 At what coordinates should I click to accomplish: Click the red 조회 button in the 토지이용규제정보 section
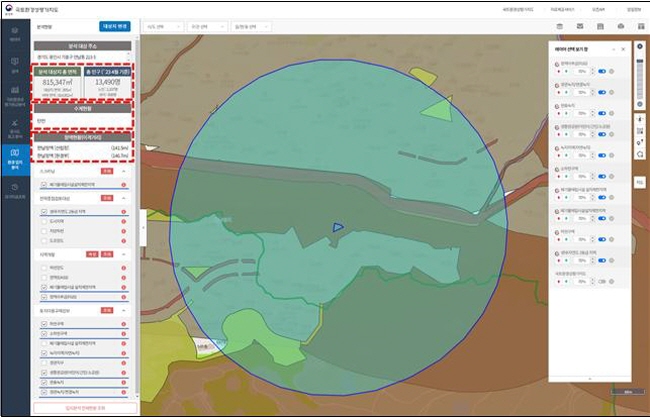click(x=107, y=310)
